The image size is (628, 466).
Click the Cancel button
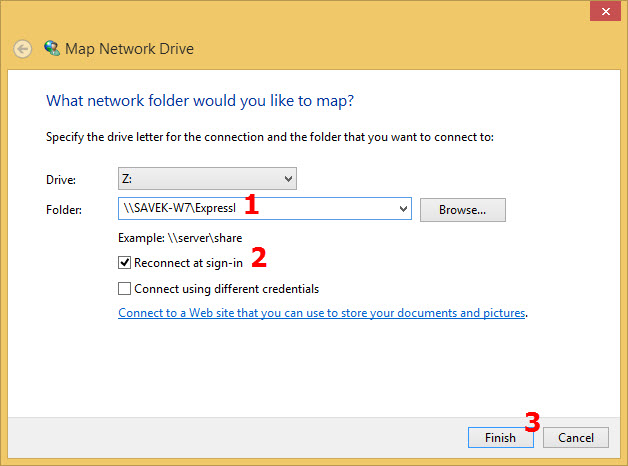(x=576, y=438)
